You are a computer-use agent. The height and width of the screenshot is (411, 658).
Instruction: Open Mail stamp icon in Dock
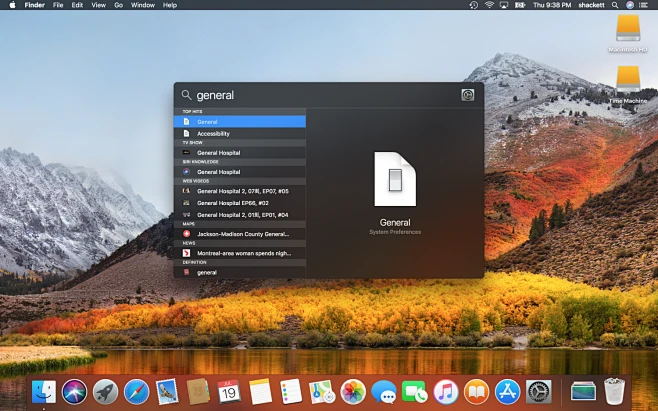(167, 392)
